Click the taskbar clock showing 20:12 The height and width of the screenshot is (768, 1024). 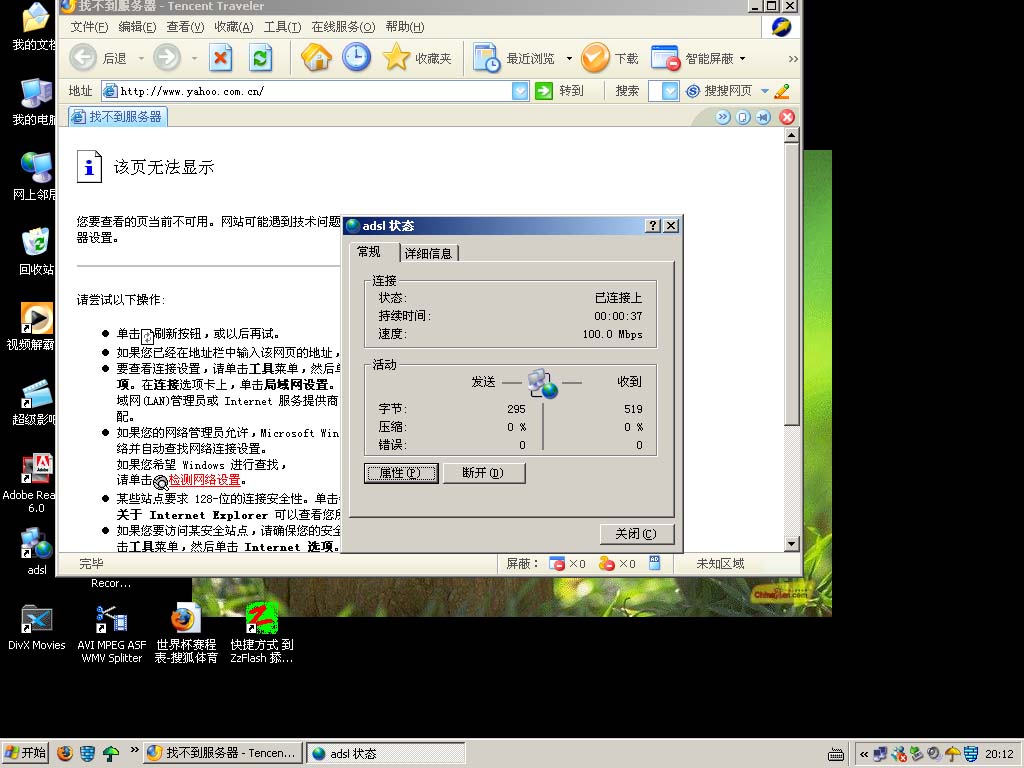tap(999, 754)
